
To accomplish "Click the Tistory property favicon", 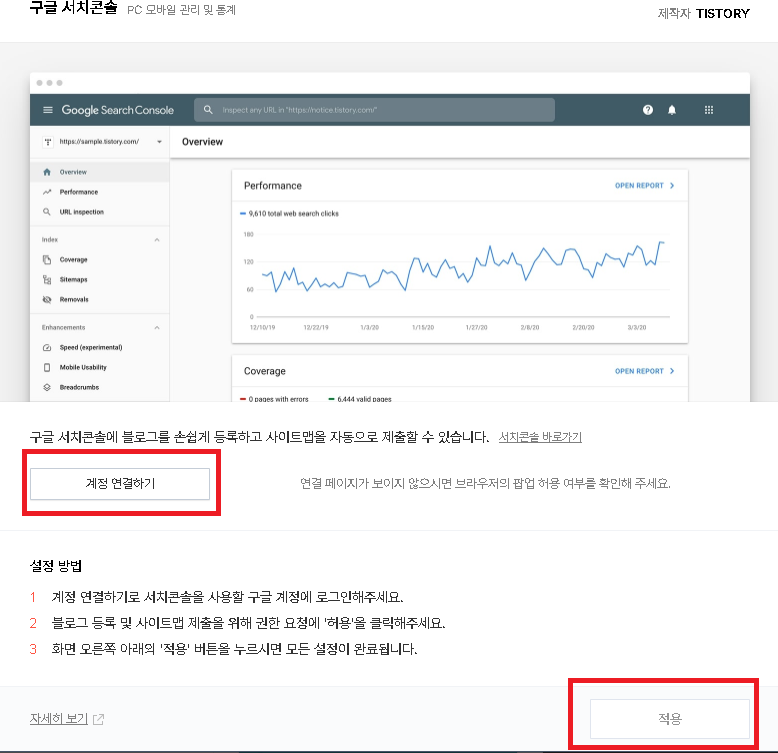I will pyautogui.click(x=48, y=142).
